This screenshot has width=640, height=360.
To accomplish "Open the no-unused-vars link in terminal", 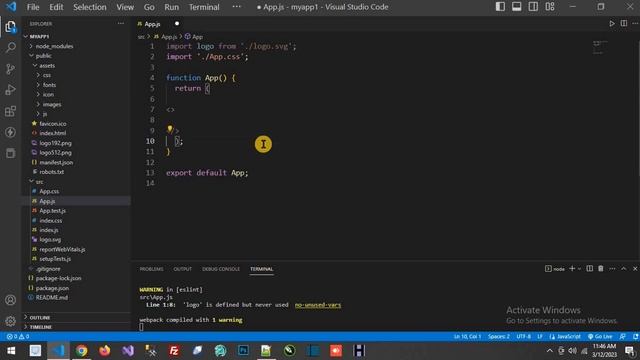I will [x=318, y=305].
